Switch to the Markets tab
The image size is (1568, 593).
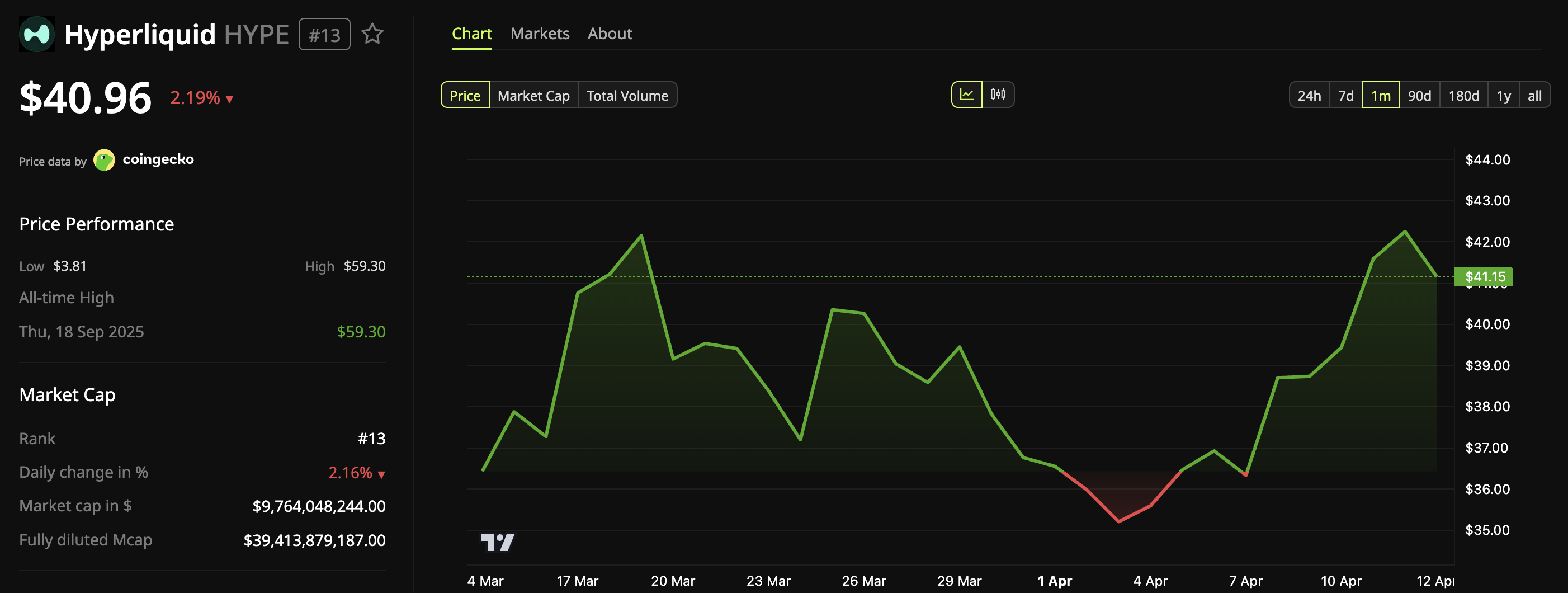tap(539, 34)
